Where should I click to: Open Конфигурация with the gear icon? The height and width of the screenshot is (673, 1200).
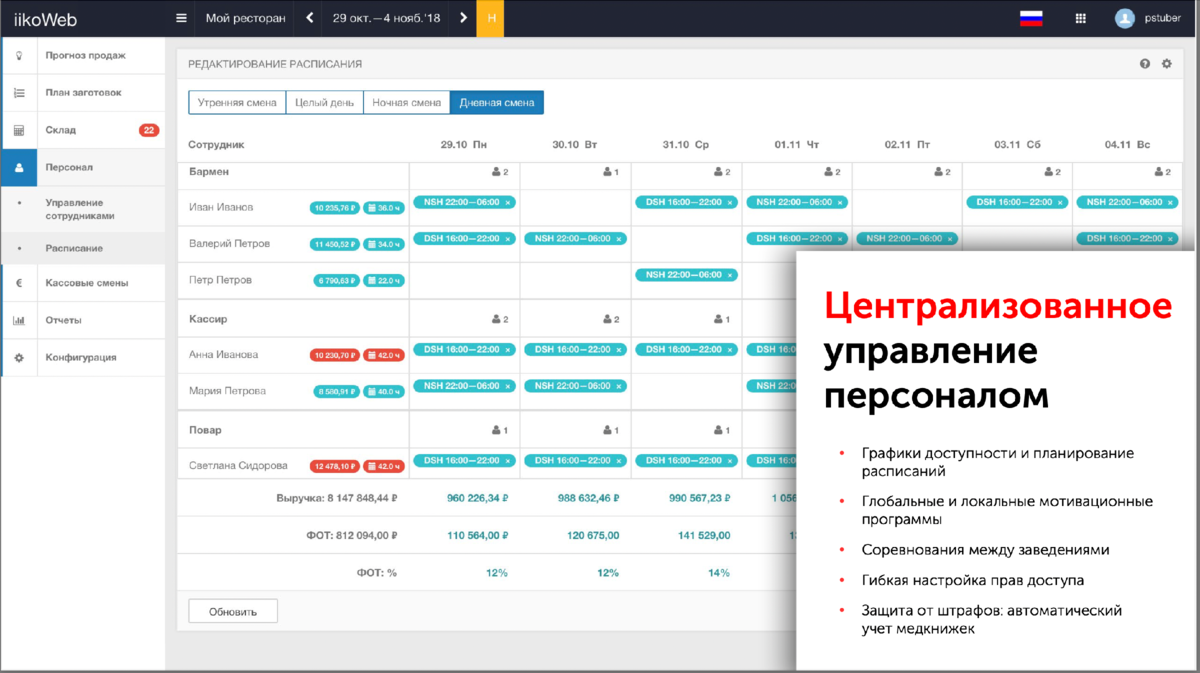[18, 357]
